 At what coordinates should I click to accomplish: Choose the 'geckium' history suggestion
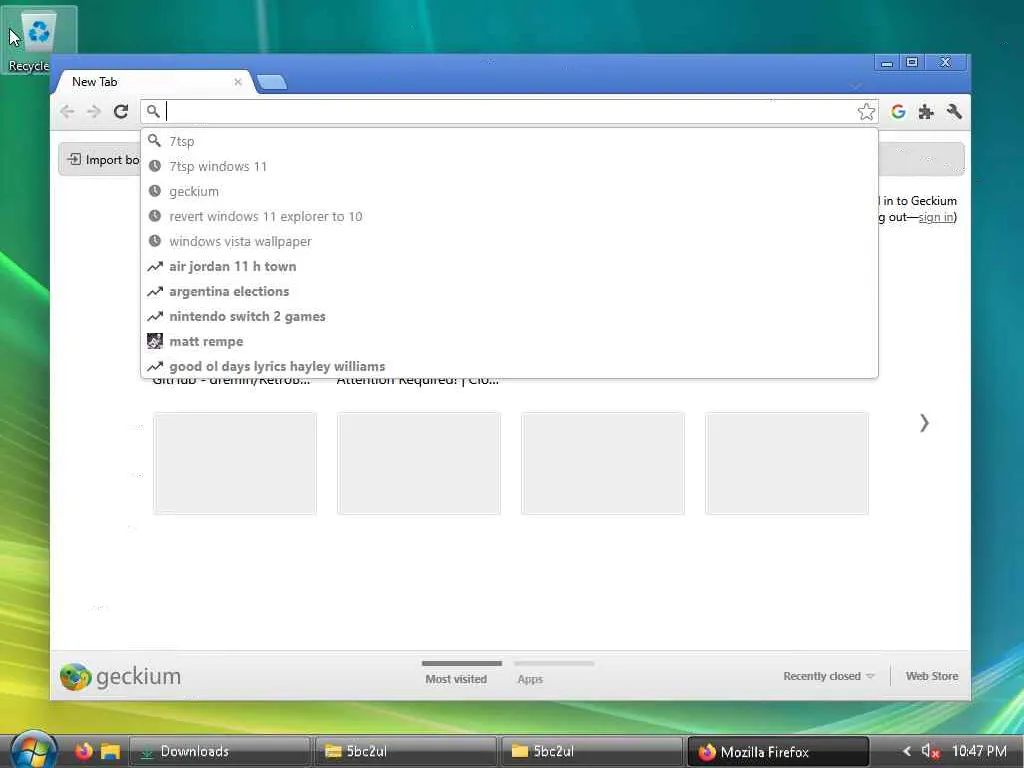coord(509,191)
